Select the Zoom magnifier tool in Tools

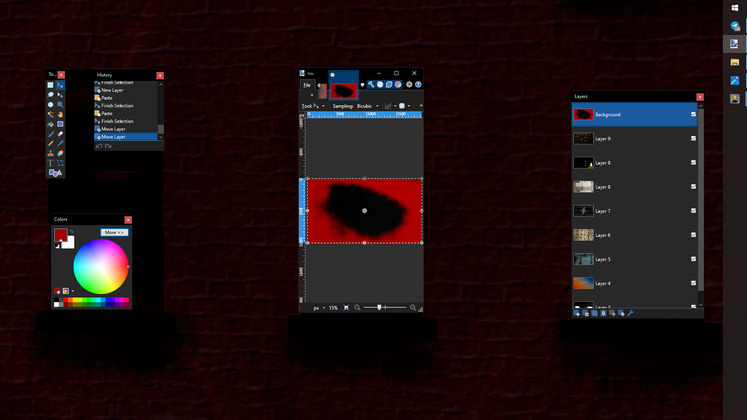pos(60,105)
